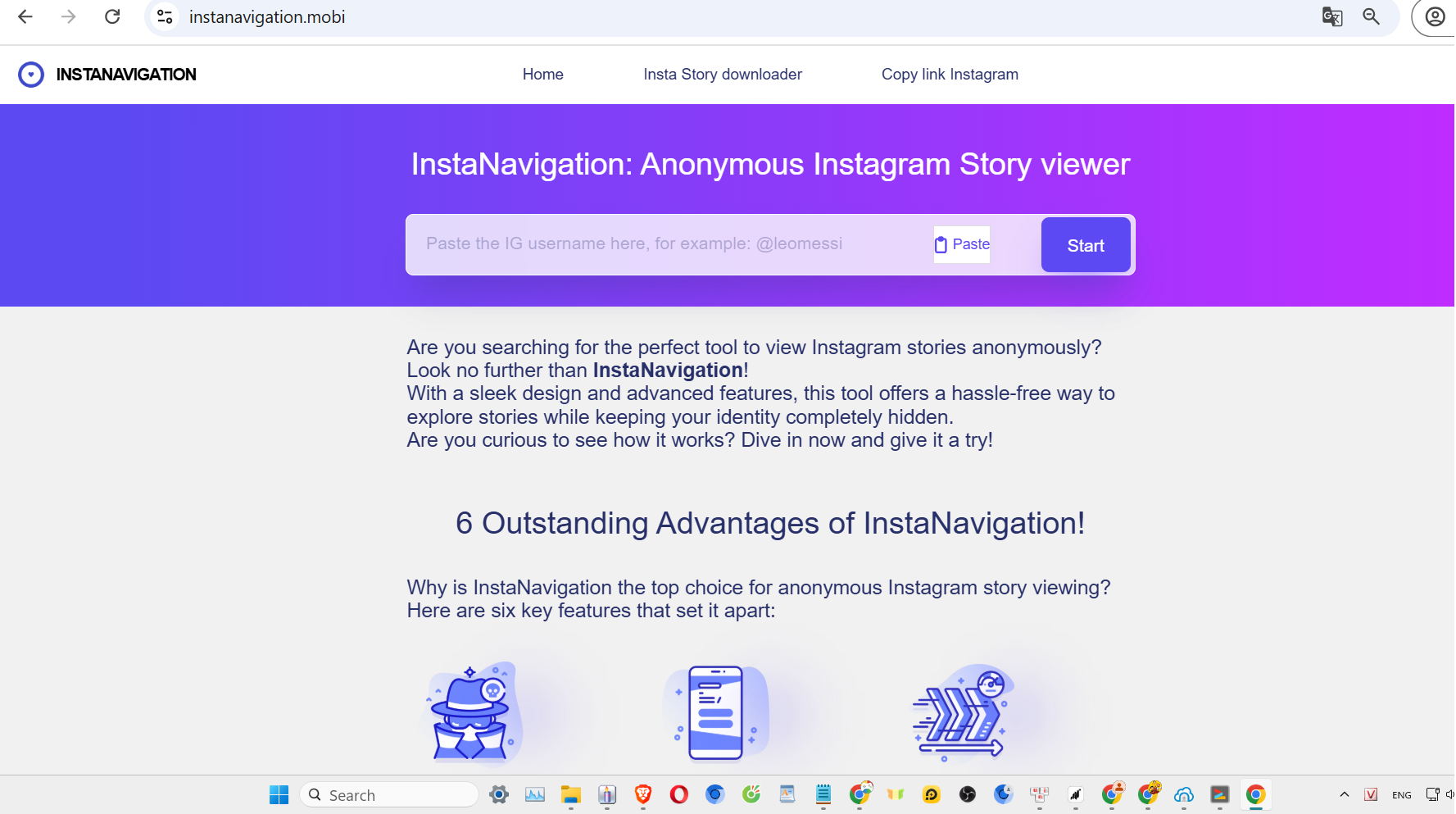Image resolution: width=1456 pixels, height=814 pixels.
Task: Open the cloud sync taskbar icon
Action: pyautogui.click(x=1184, y=794)
